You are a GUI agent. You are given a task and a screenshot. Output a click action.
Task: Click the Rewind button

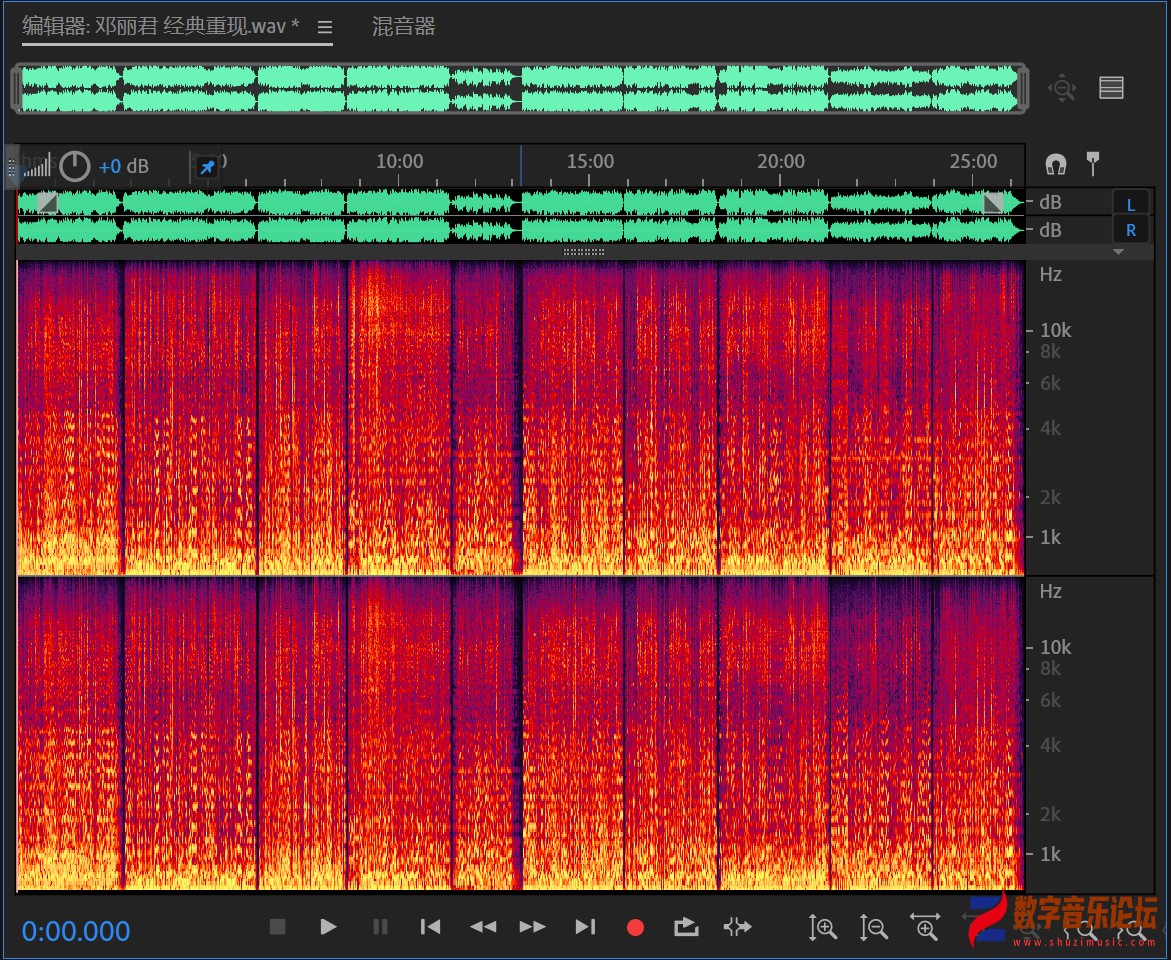coord(483,927)
